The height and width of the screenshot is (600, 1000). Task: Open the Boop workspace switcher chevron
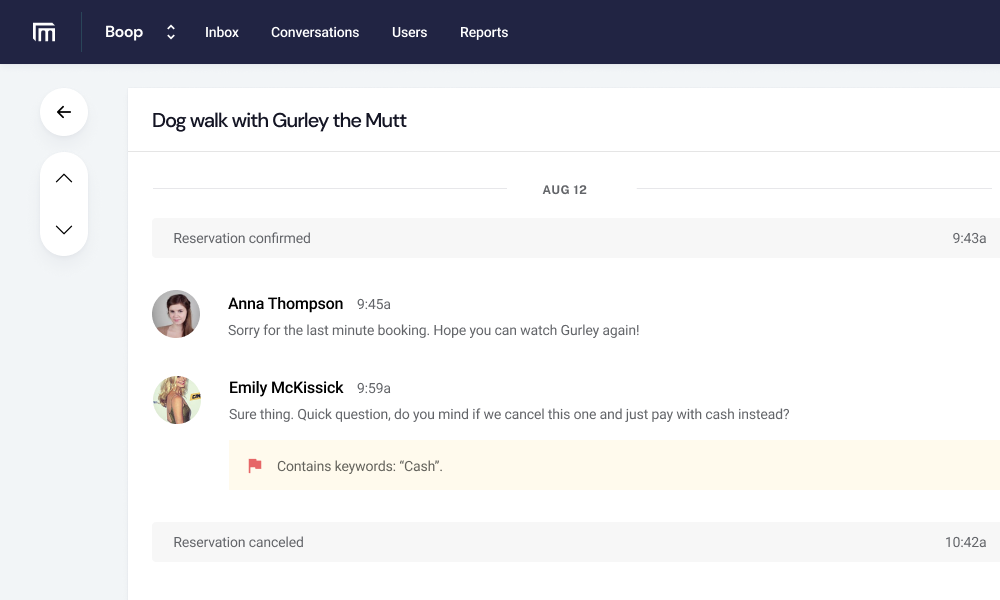tap(170, 31)
